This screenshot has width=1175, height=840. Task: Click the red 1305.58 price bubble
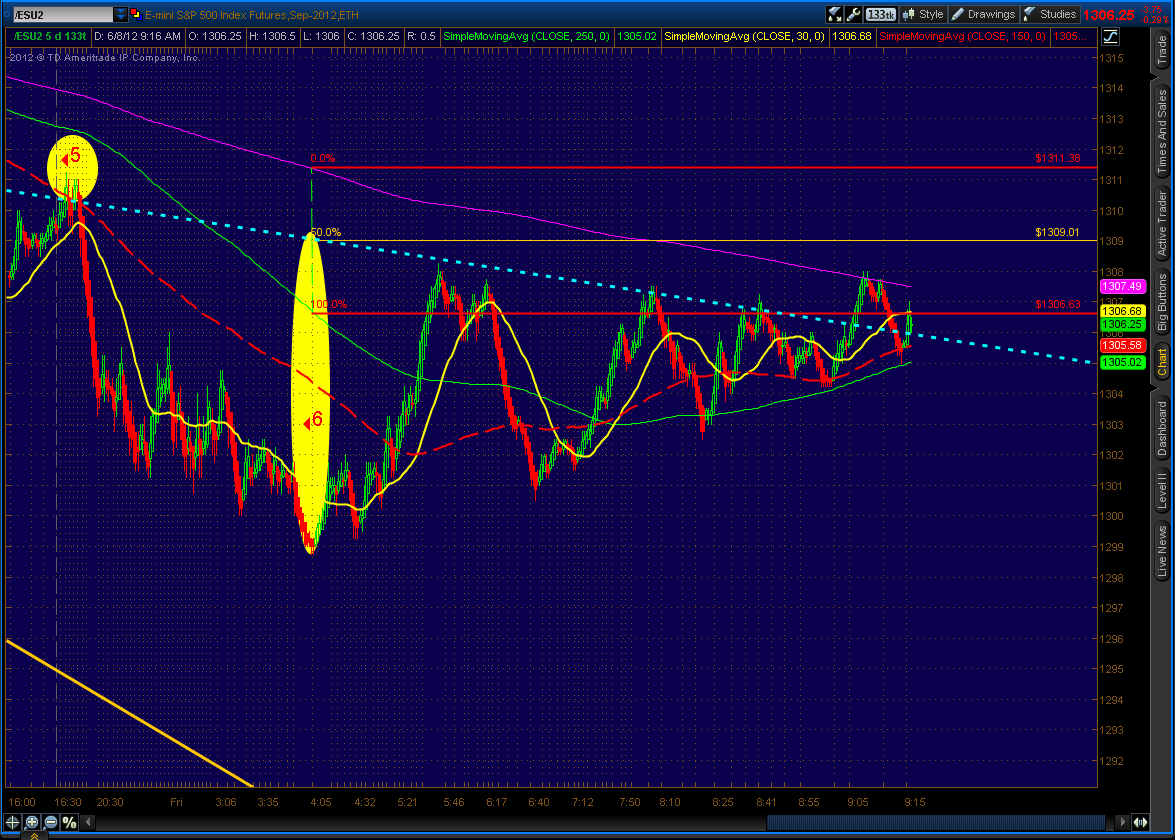[1122, 345]
